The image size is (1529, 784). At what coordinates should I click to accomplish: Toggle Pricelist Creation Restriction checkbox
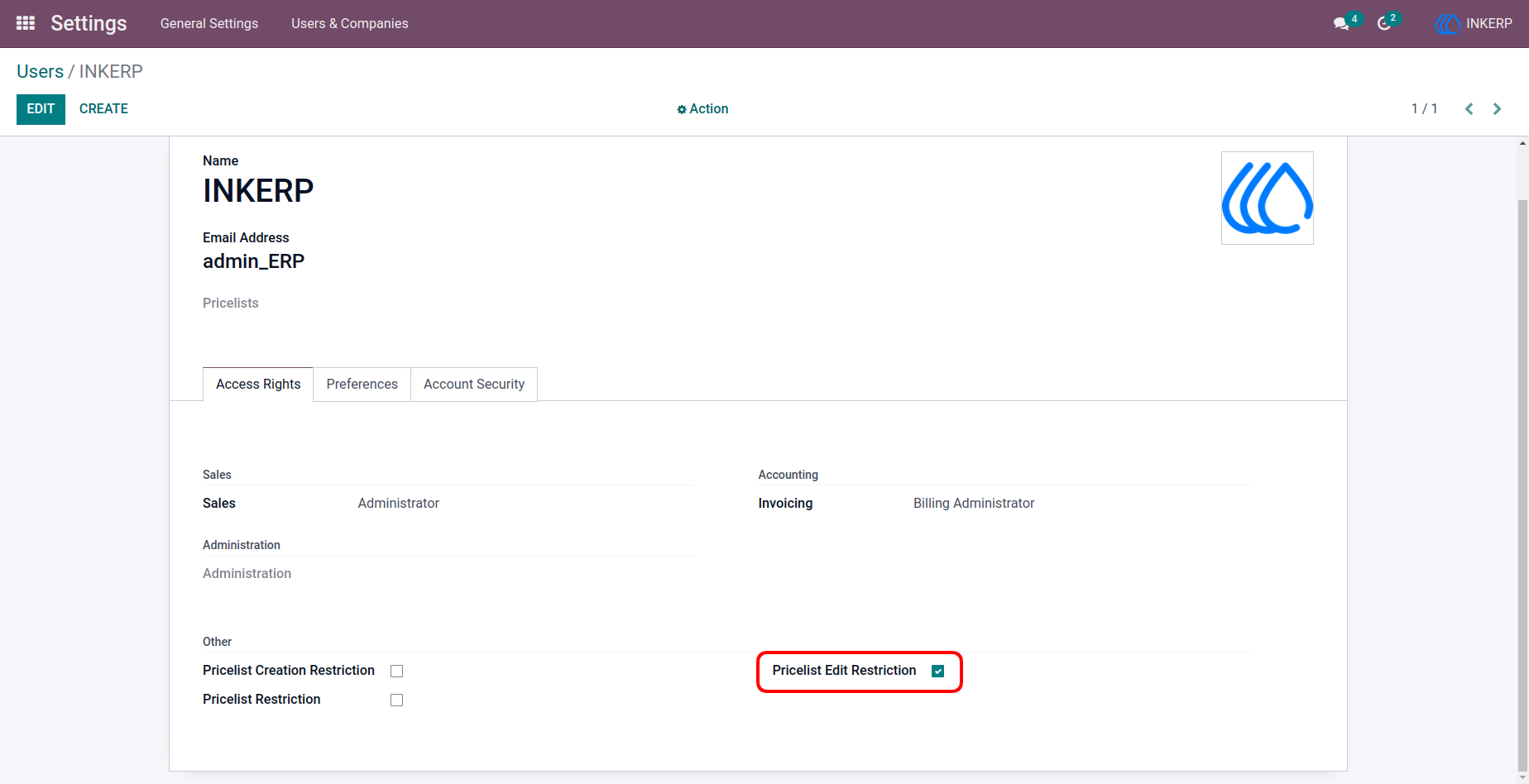[397, 671]
